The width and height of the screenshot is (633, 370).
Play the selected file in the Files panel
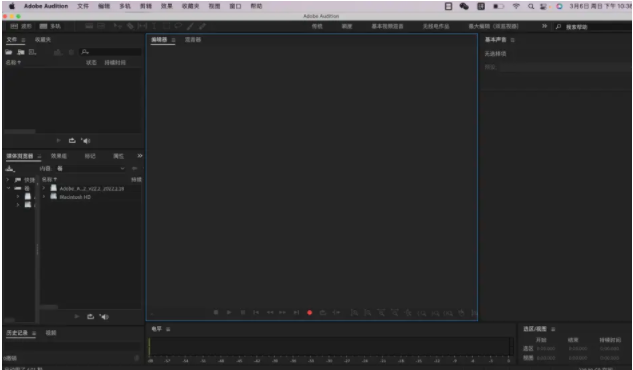click(x=59, y=140)
